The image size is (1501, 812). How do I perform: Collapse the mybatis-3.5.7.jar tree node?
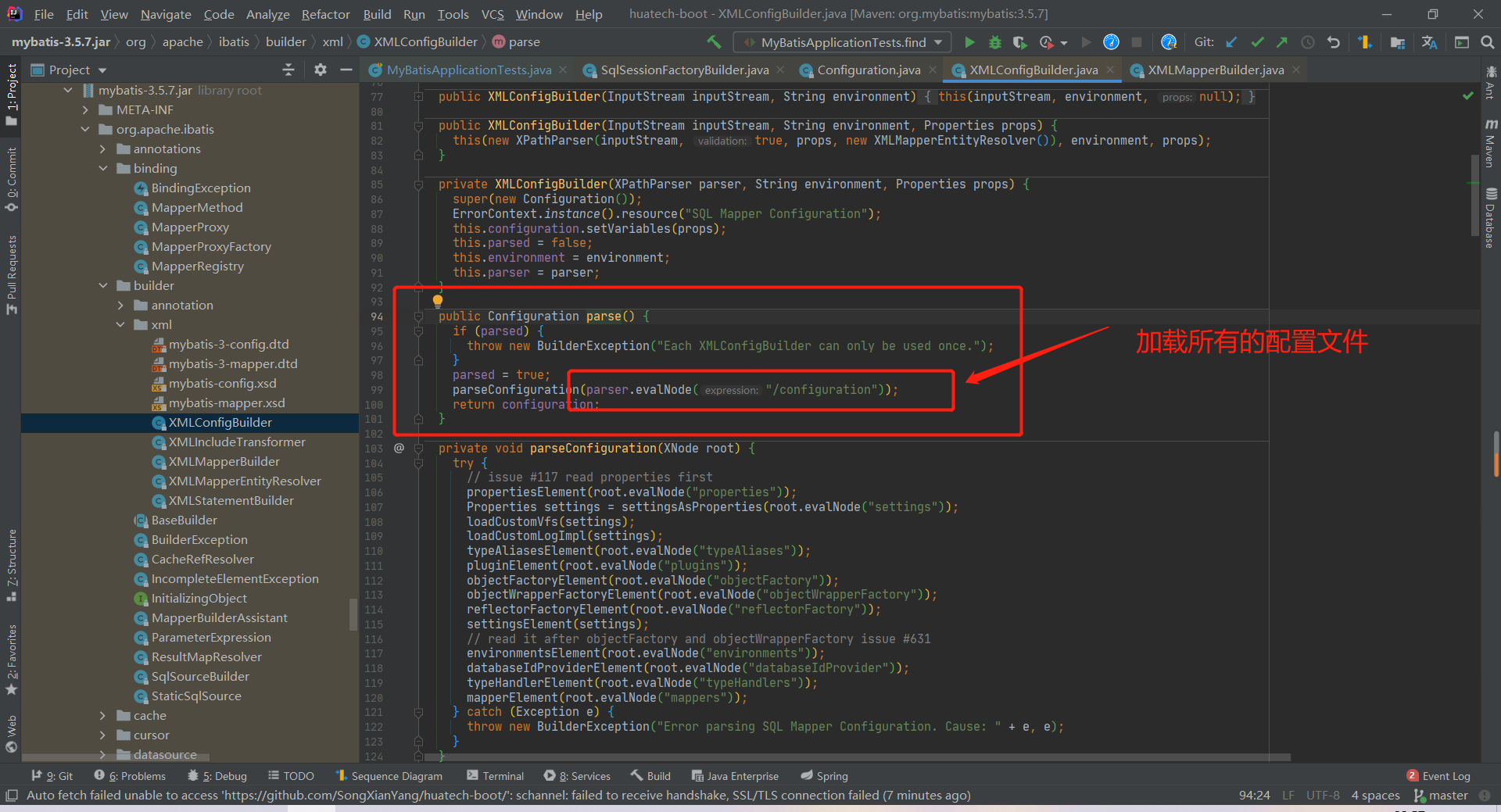[68, 91]
